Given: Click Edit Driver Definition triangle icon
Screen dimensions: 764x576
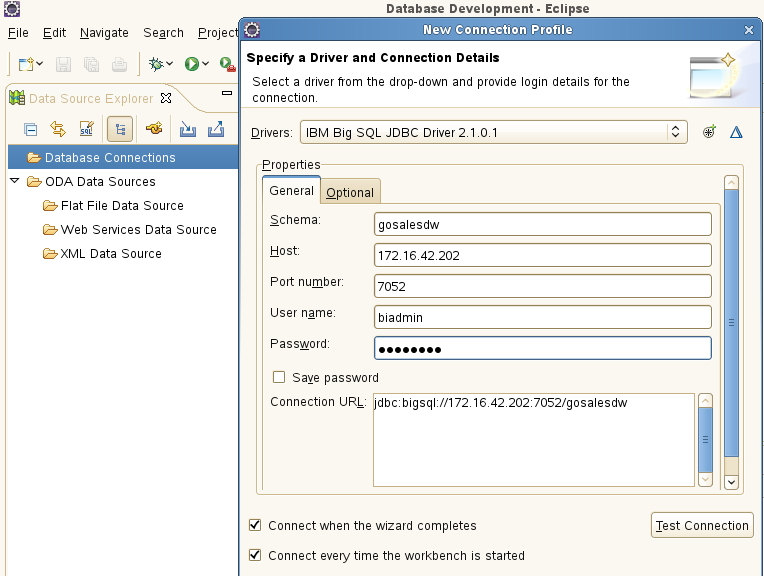Looking at the screenshot, I should [x=736, y=132].
